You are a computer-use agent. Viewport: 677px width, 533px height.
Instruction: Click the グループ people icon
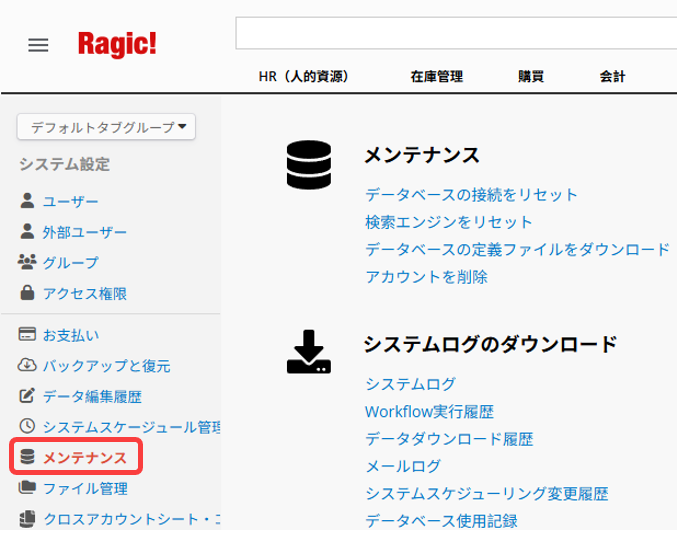(x=27, y=262)
